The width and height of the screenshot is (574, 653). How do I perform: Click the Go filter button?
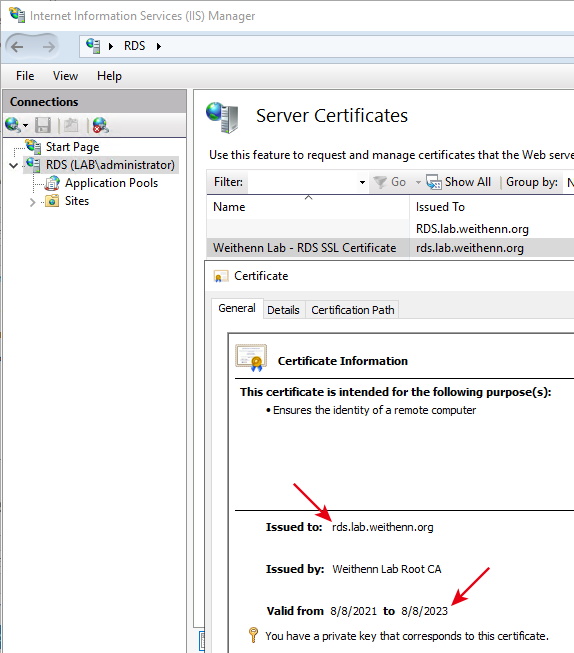pos(390,182)
